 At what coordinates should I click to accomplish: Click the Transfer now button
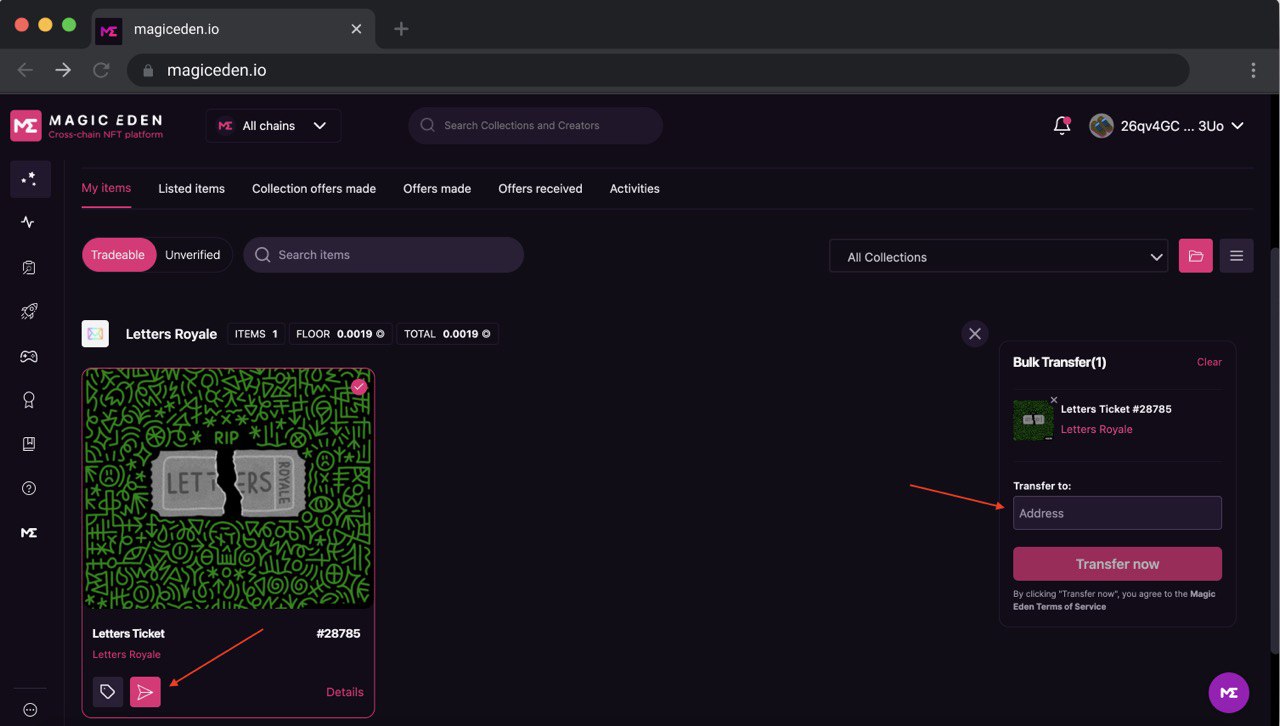click(1117, 564)
